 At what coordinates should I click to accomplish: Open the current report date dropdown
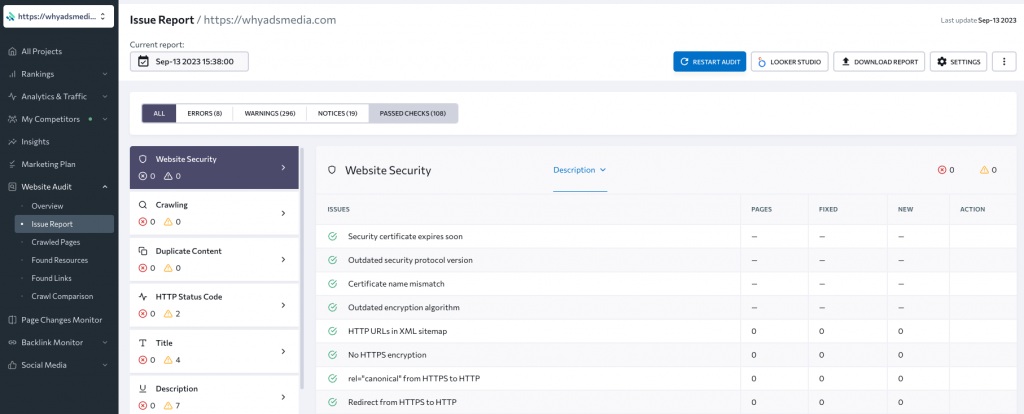coord(189,61)
